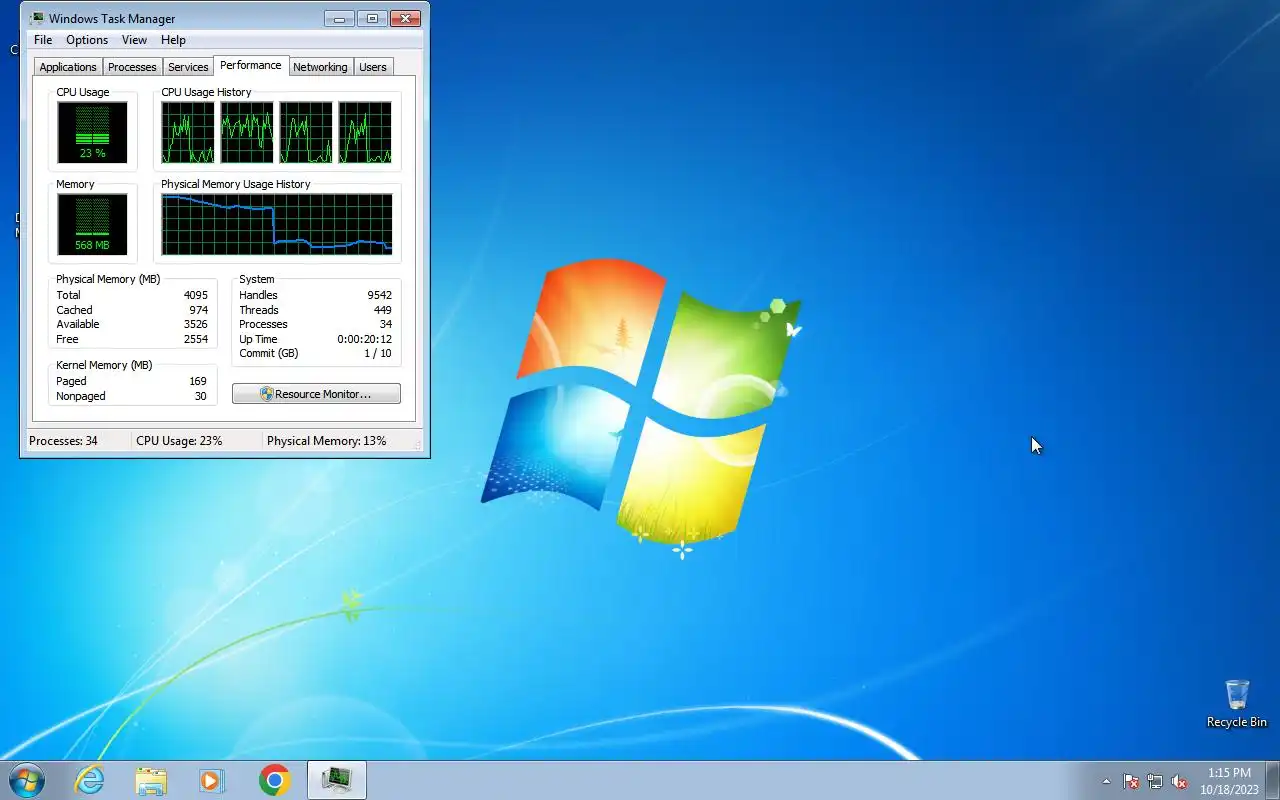Image resolution: width=1280 pixels, height=800 pixels.
Task: Click the Paged kernel memory value 169
Action: pos(198,381)
